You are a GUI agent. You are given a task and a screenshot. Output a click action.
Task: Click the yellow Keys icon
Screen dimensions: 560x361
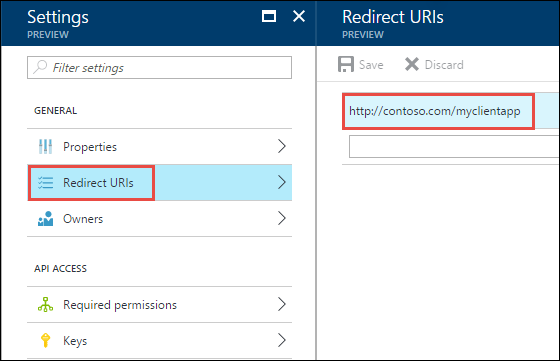(x=45, y=340)
